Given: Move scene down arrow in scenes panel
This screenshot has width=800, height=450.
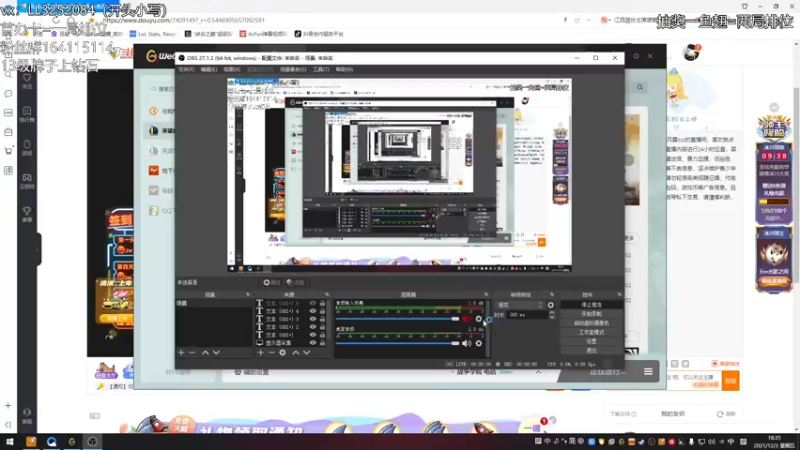Looking at the screenshot, I should click(216, 353).
